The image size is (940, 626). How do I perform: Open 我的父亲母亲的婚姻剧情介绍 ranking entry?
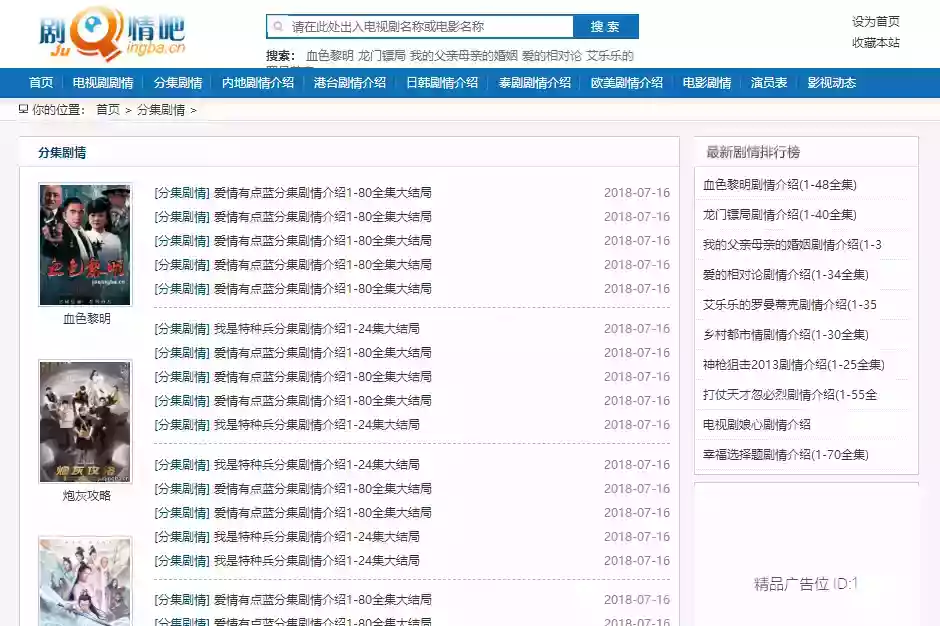tap(792, 245)
